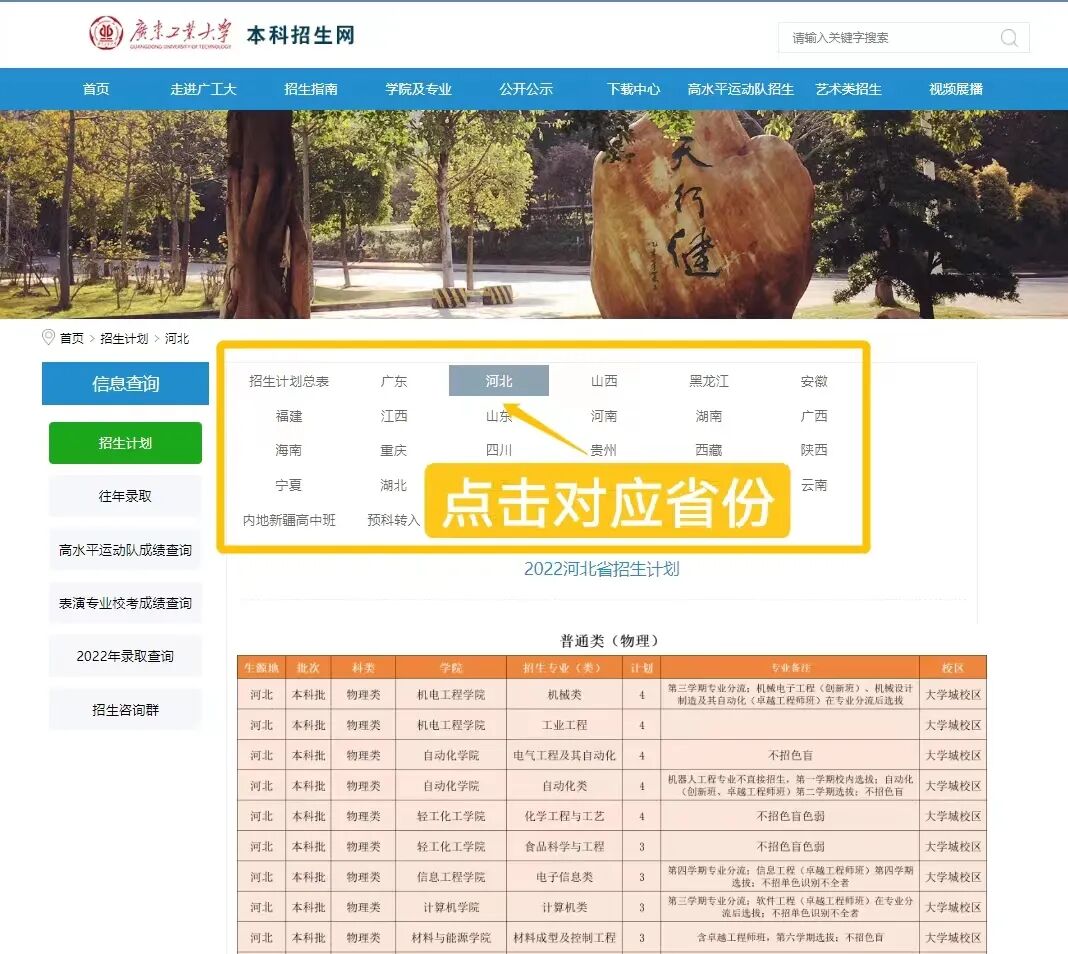Click 招生计划总表 to view the overall plan
The height and width of the screenshot is (954, 1068).
(x=289, y=380)
